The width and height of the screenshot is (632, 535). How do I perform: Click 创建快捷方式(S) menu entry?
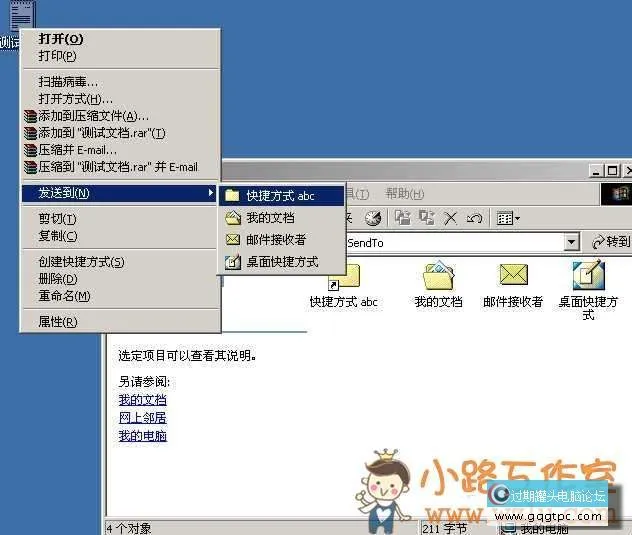pyautogui.click(x=120, y=262)
